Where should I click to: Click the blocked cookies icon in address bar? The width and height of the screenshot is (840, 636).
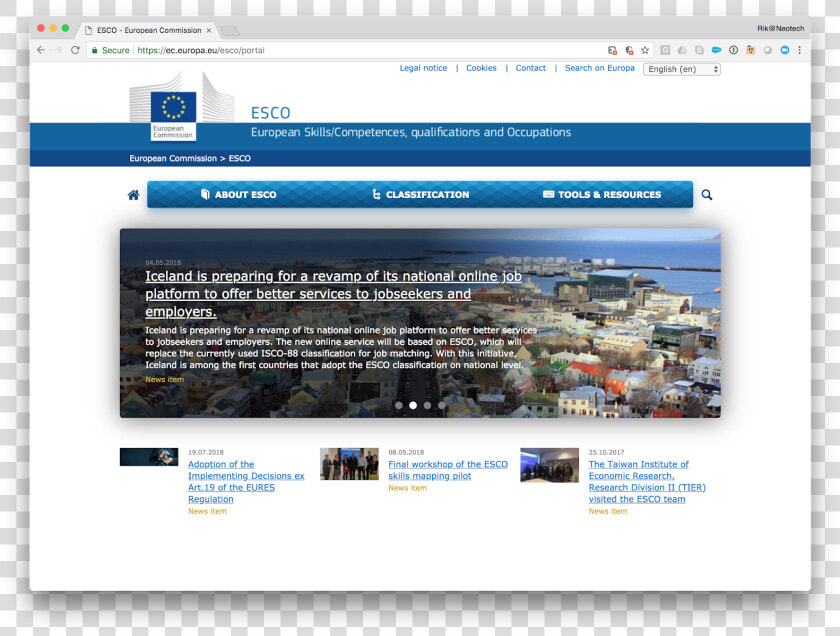[x=629, y=50]
